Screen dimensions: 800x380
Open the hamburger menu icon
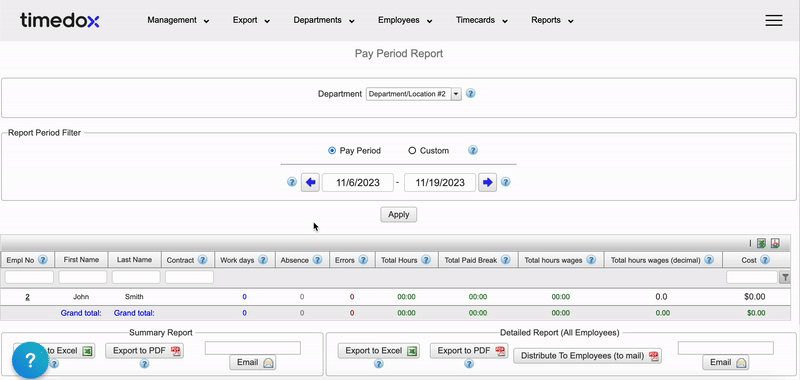pyautogui.click(x=773, y=20)
